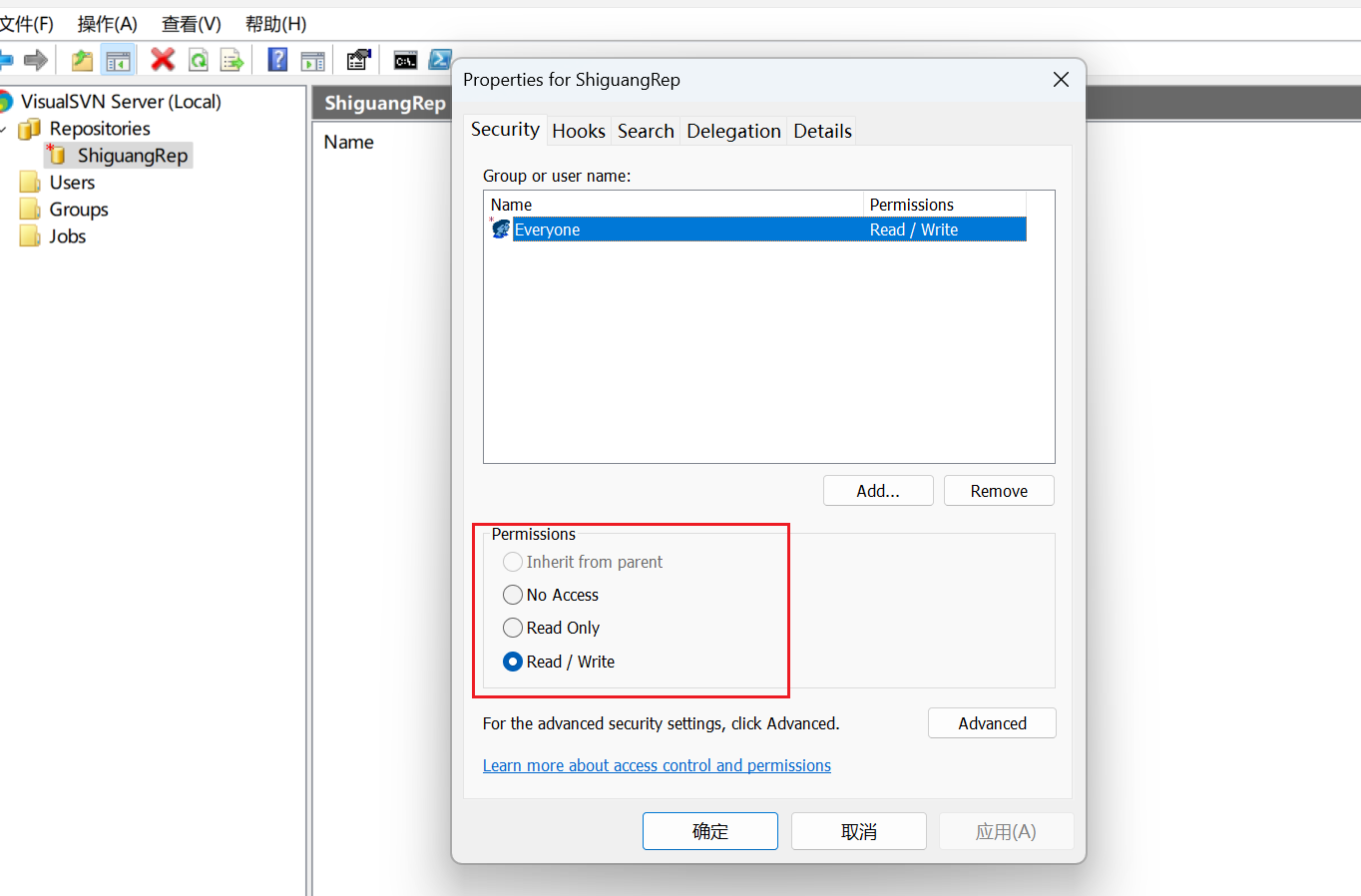Select the Groups node in the tree
The image size is (1361, 896).
tap(79, 210)
